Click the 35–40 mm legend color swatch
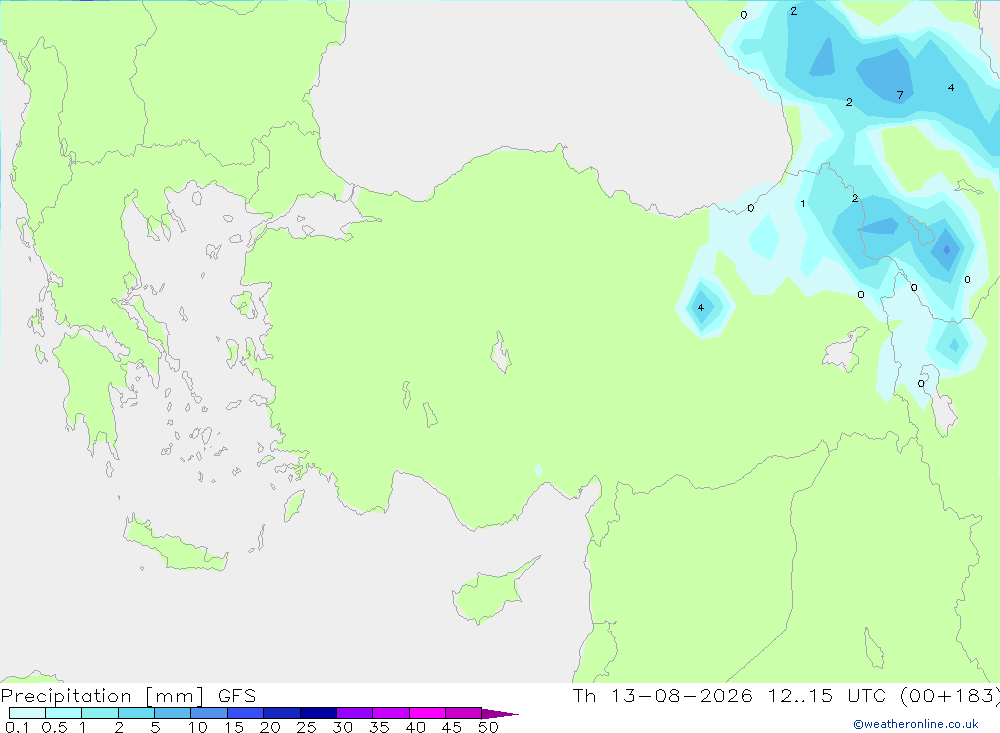1000x733 pixels. tap(391, 713)
